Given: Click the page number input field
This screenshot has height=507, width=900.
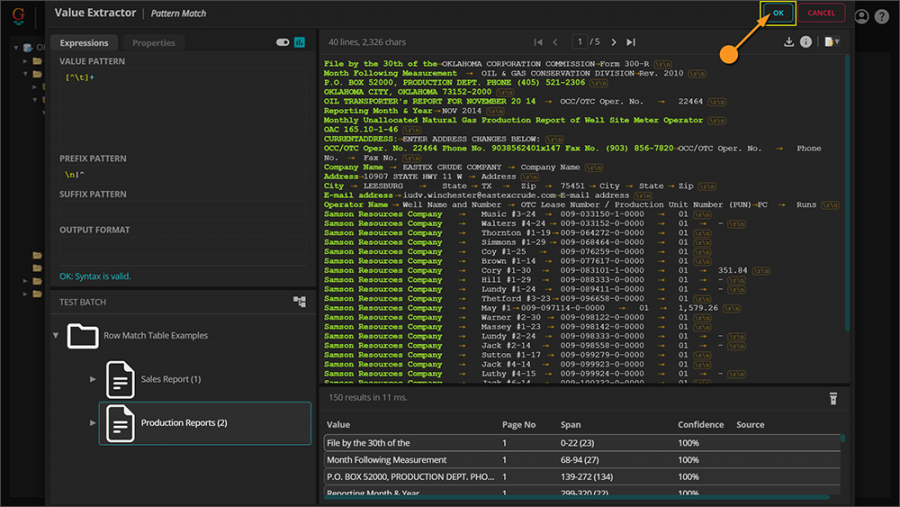Looking at the screenshot, I should [580, 42].
